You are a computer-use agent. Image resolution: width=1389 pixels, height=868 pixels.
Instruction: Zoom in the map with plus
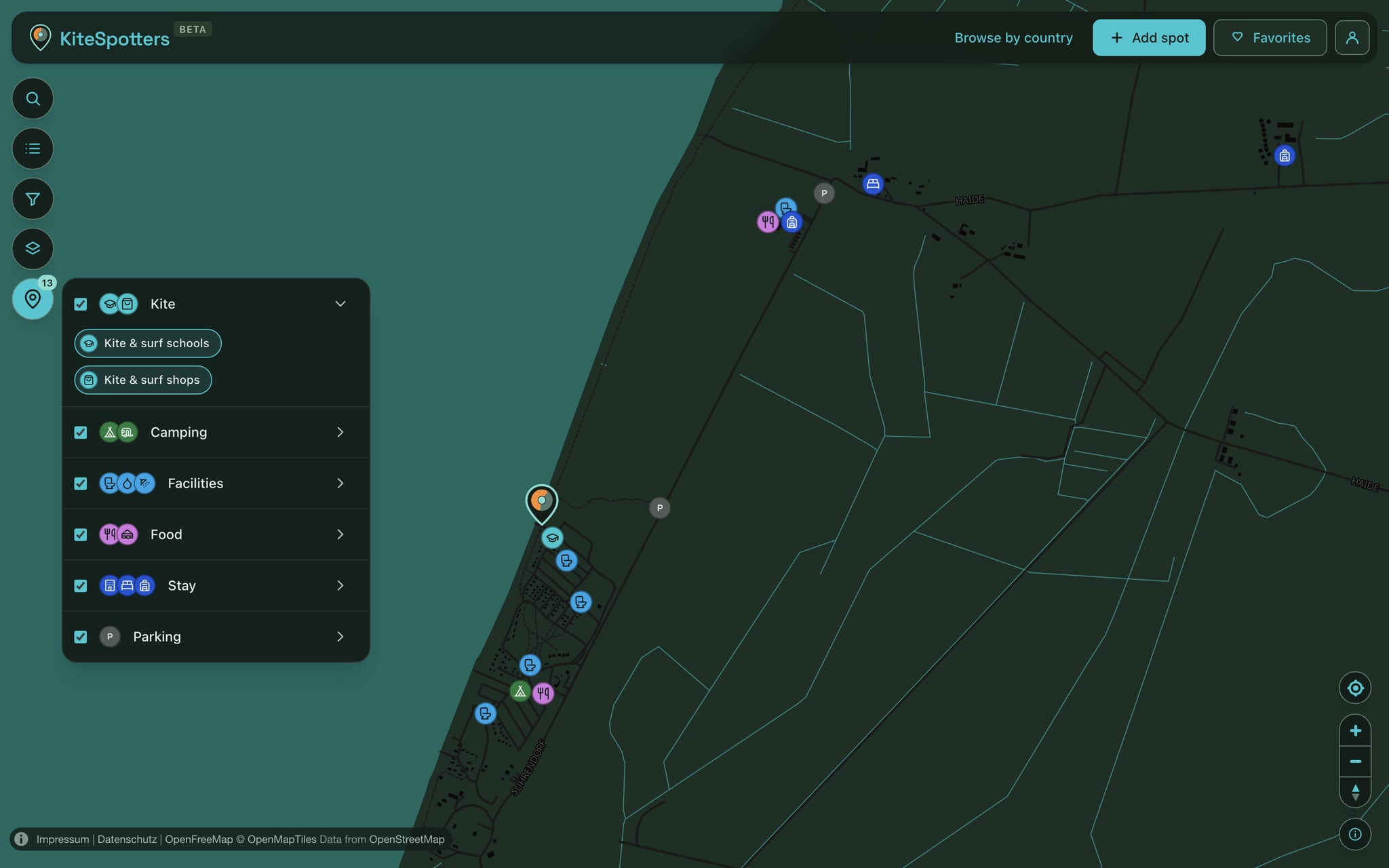(1355, 730)
